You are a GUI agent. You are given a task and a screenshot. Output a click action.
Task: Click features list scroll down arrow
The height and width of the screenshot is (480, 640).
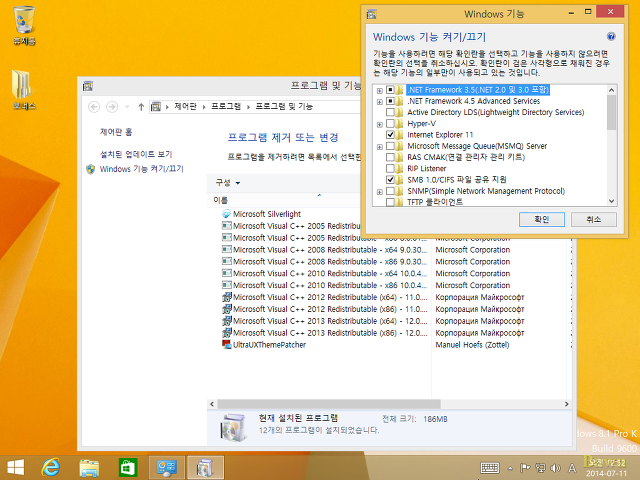coord(611,201)
